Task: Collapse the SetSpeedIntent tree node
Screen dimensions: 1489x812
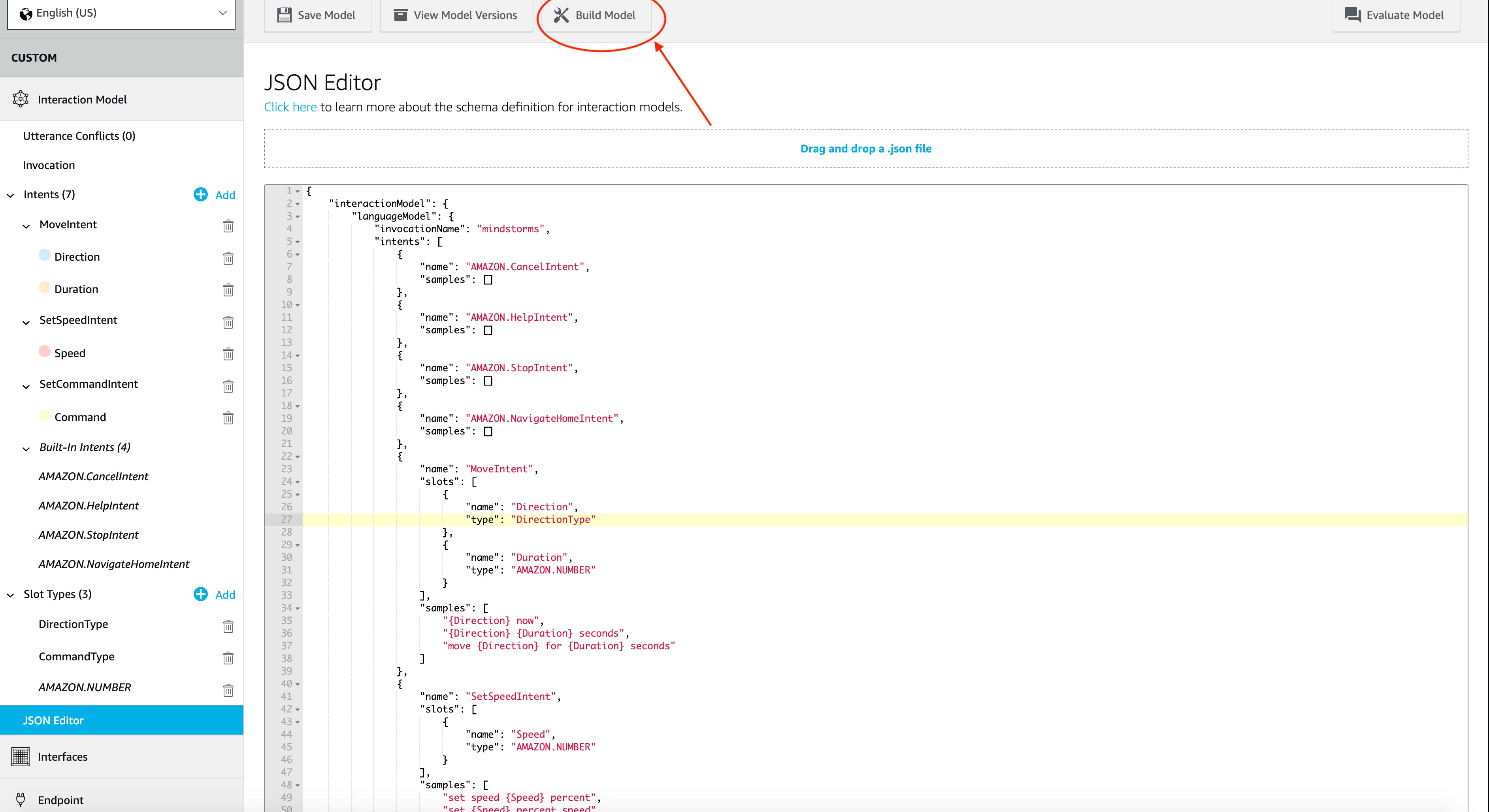Action: [26, 322]
